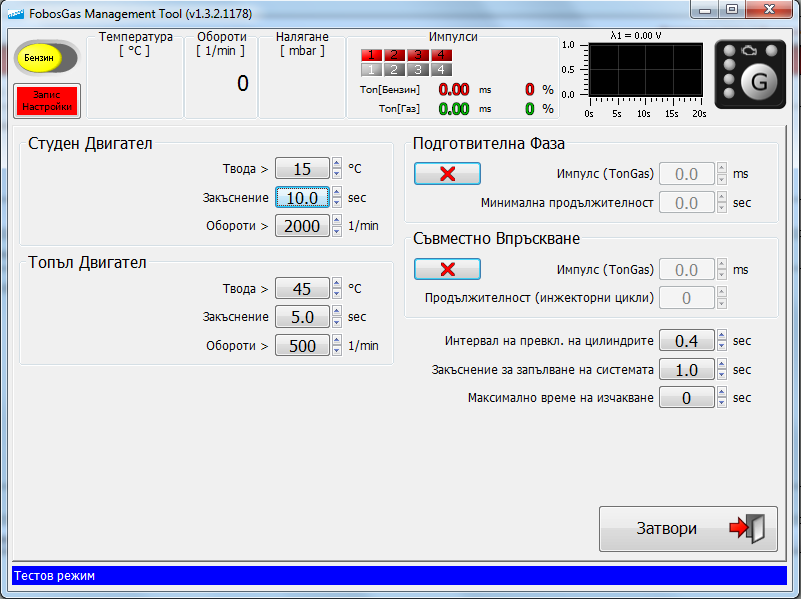Screen dimensions: 801x599
Task: Increase Студен Двигател Твода temperature with up arrow
Action: pyautogui.click(x=337, y=164)
